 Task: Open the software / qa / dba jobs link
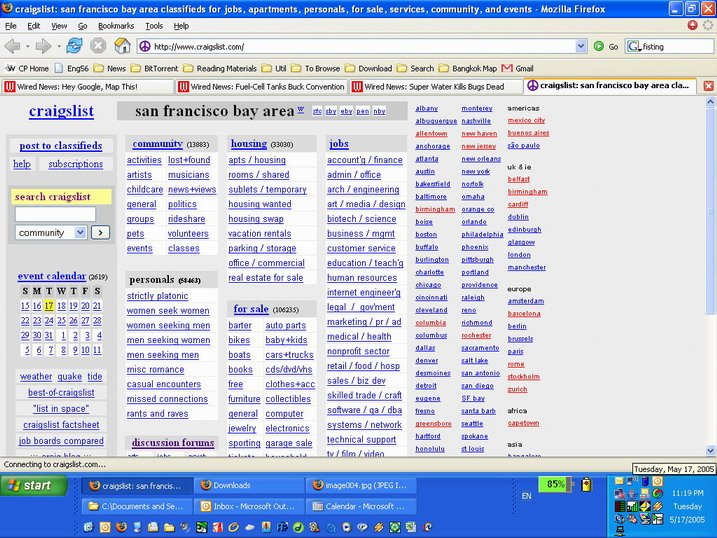pyautogui.click(x=364, y=410)
